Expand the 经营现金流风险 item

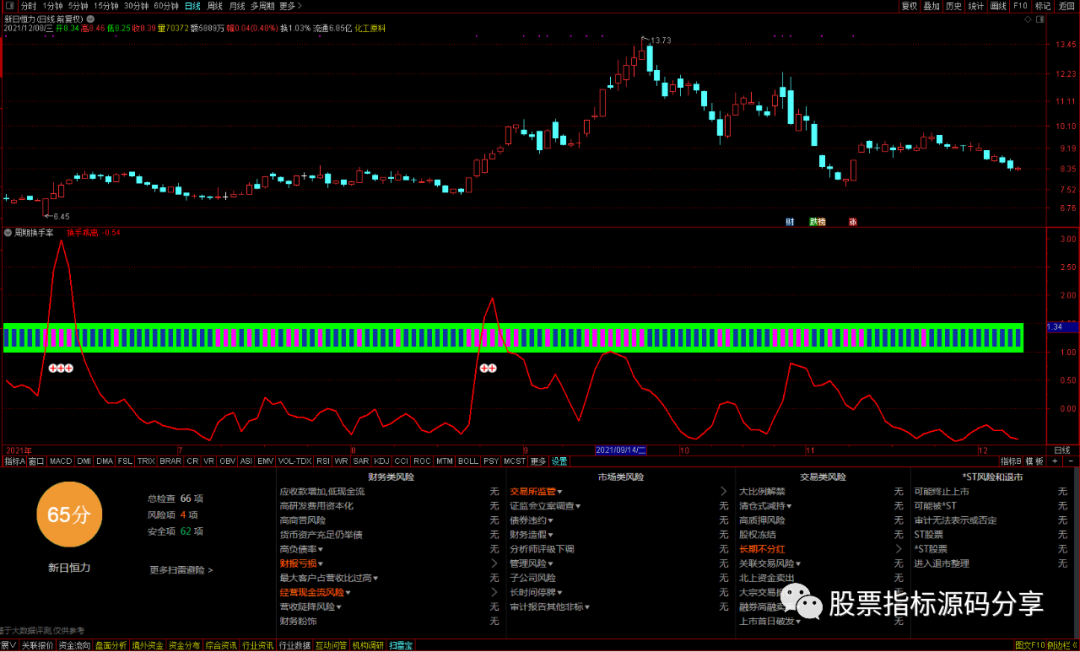(x=315, y=592)
